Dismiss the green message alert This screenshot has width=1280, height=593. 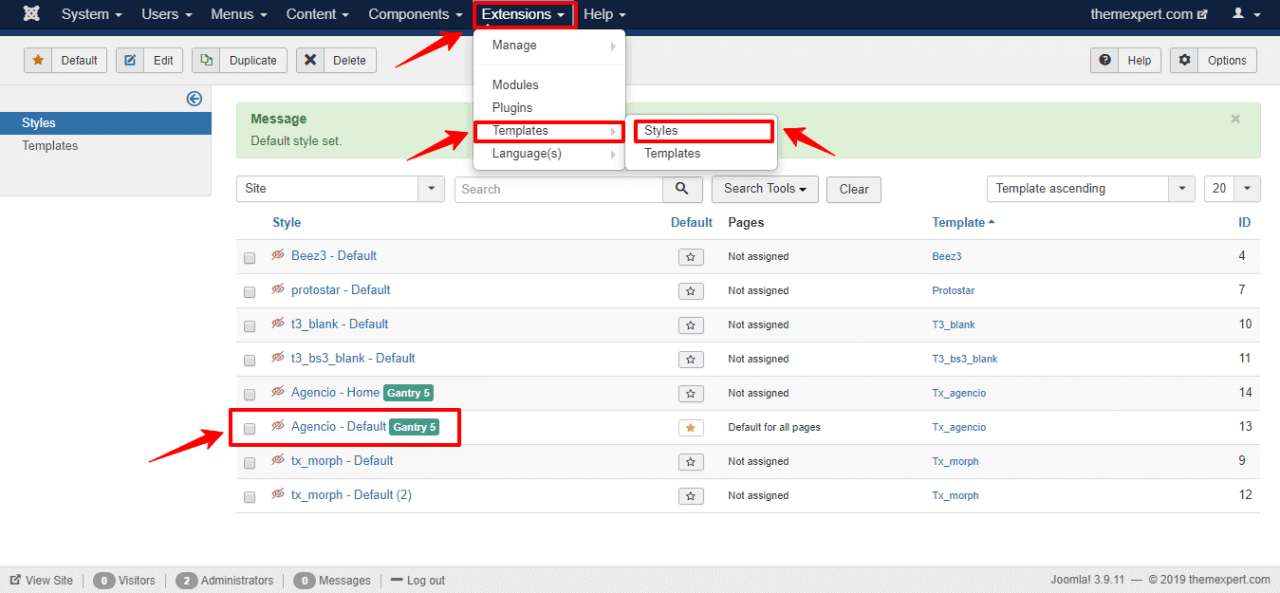point(1235,119)
